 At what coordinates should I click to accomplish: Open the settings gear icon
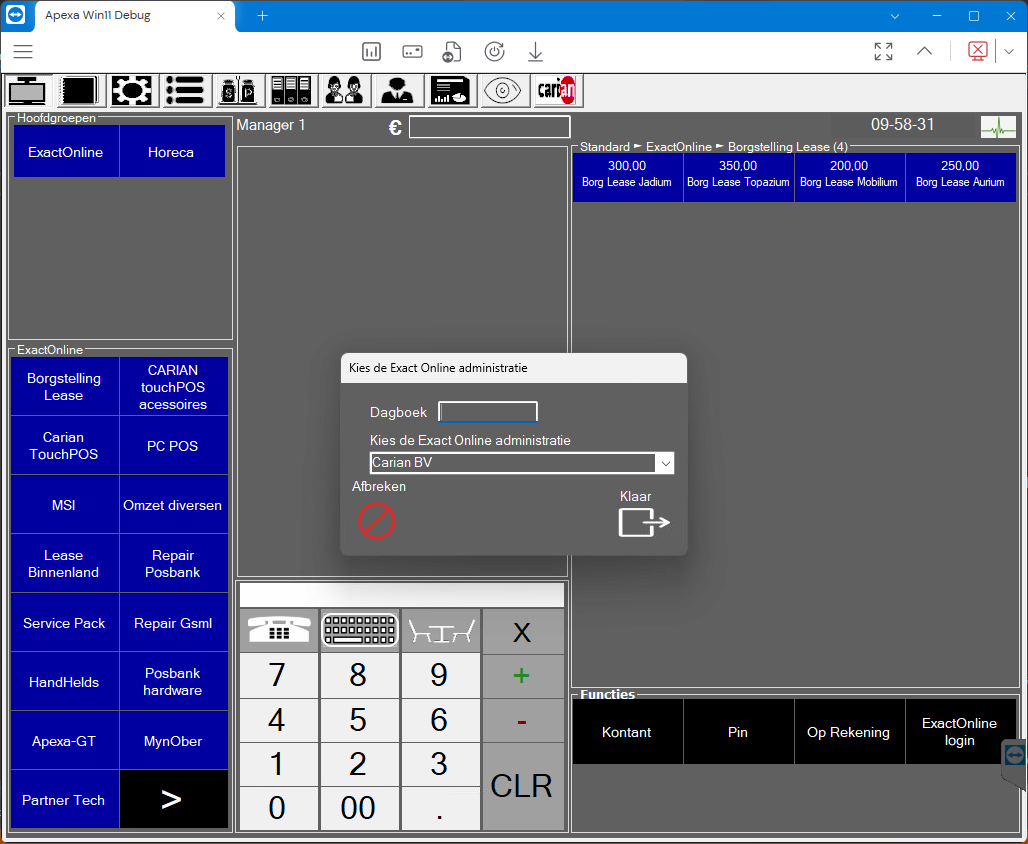(132, 90)
